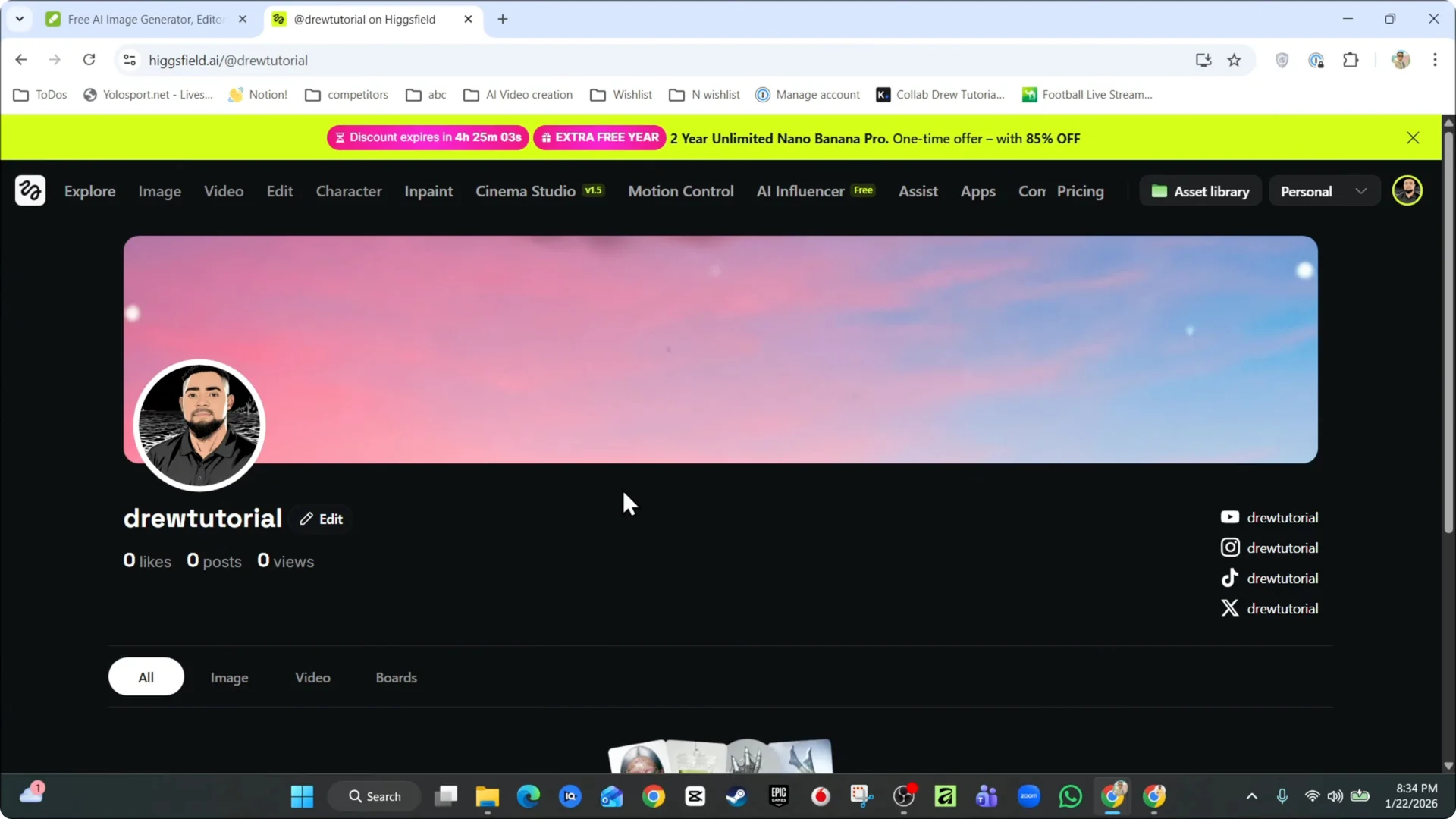The image size is (1456, 819).
Task: Click the Edit profile button
Action: pyautogui.click(x=322, y=519)
